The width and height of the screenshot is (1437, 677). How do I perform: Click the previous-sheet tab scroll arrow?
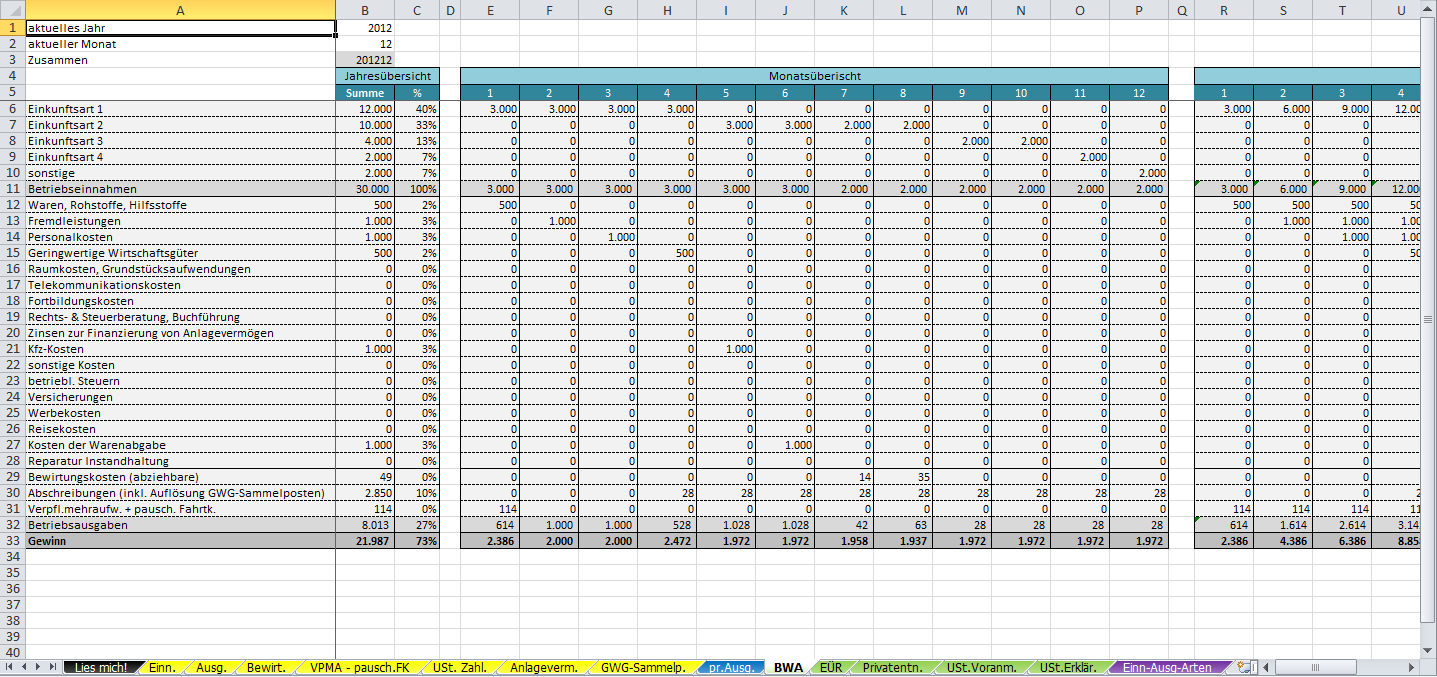[24, 666]
